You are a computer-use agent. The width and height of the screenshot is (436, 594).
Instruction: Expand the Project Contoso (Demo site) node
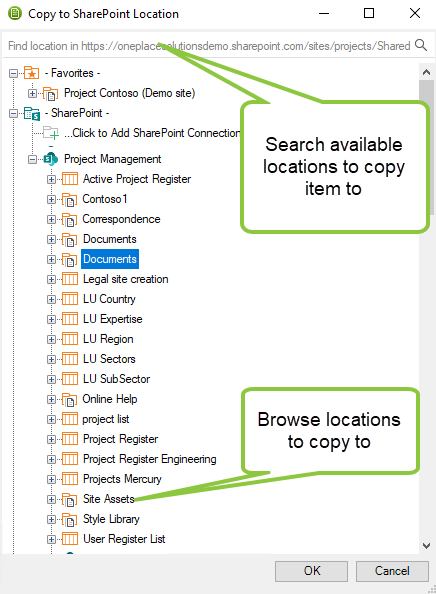33,93
